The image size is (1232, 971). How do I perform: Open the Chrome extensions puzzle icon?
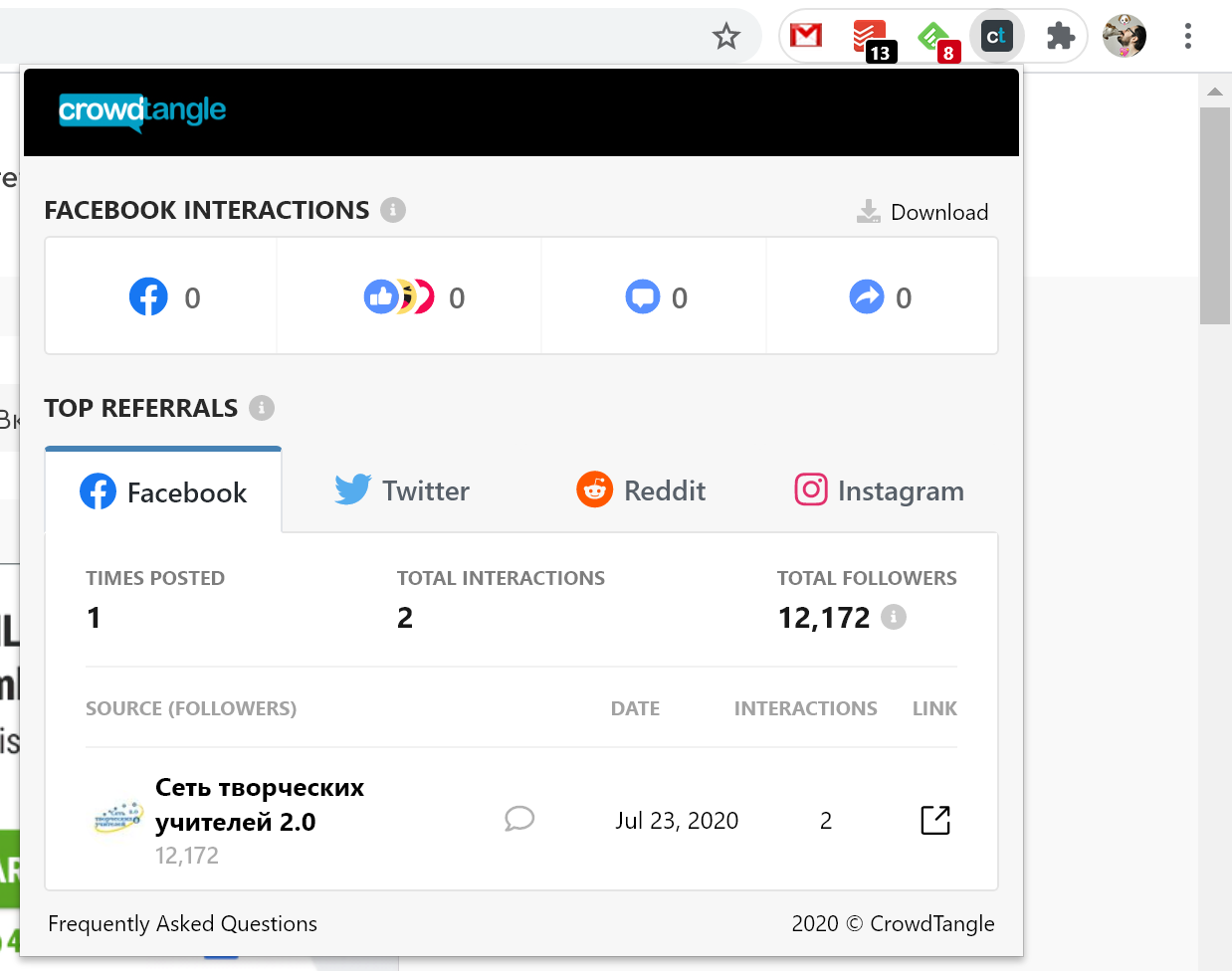click(1061, 37)
